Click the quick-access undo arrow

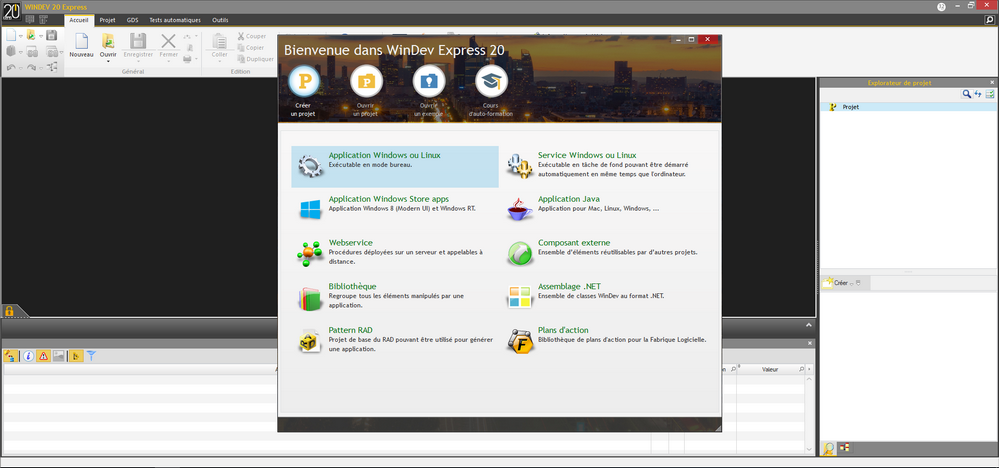tap(11, 67)
